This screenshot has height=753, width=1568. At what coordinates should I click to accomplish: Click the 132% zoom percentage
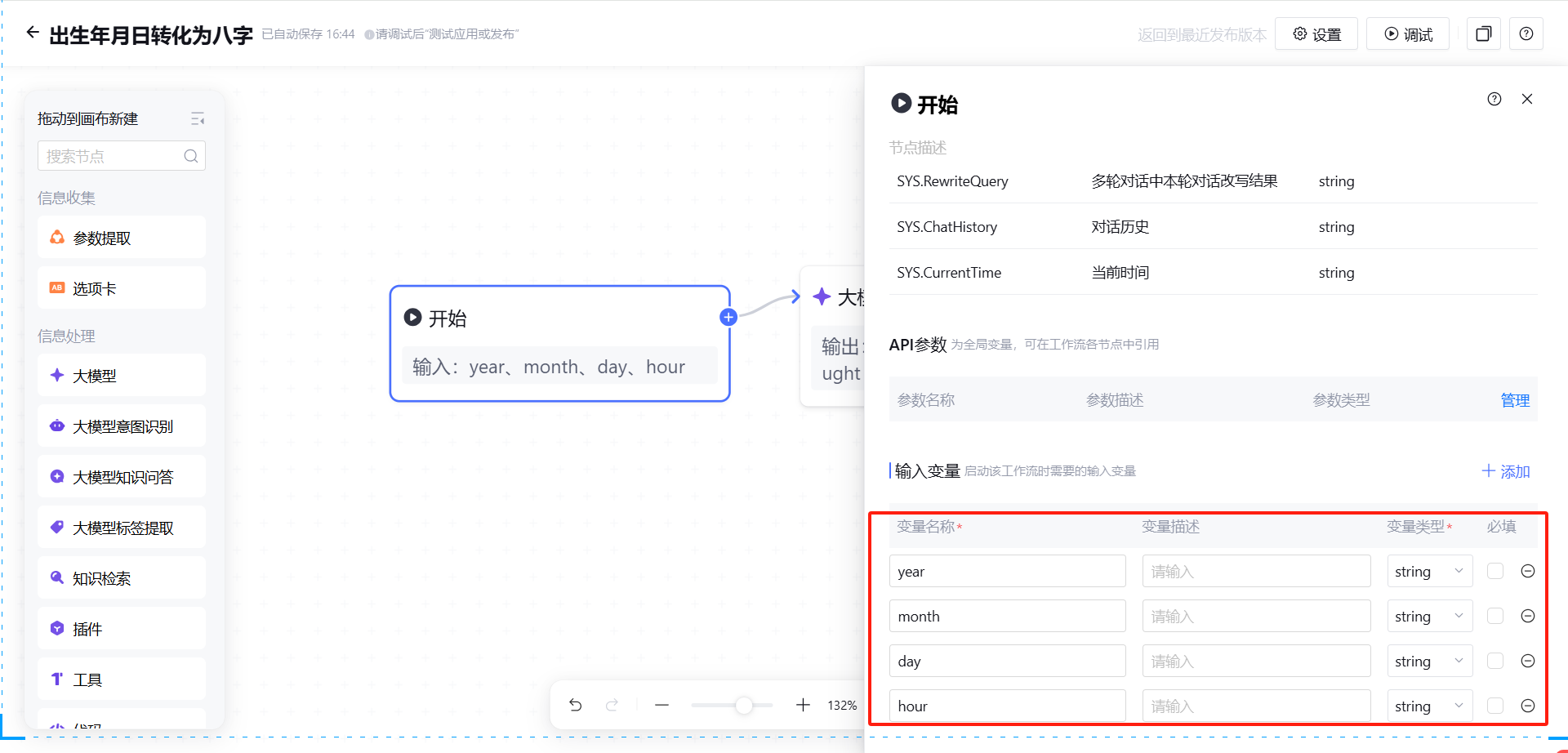pyautogui.click(x=842, y=705)
